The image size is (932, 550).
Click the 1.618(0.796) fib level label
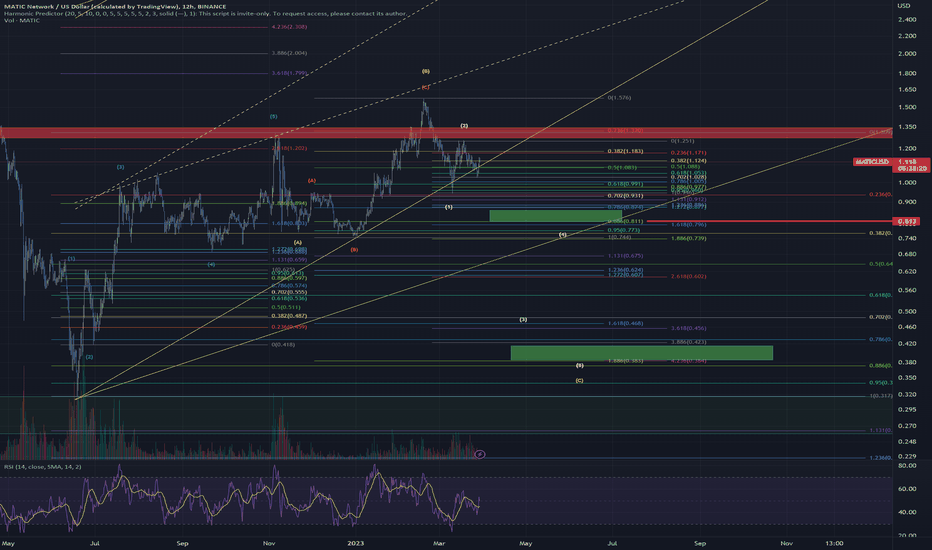click(x=688, y=225)
